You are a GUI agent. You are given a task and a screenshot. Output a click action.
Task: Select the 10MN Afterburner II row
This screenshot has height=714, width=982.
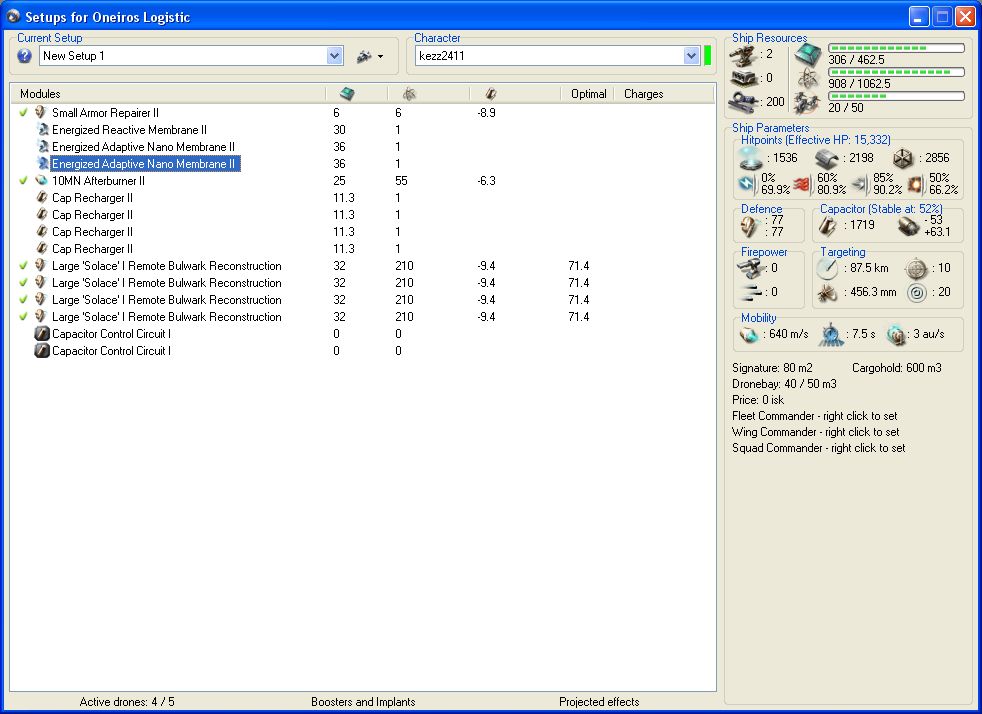pyautogui.click(x=362, y=180)
